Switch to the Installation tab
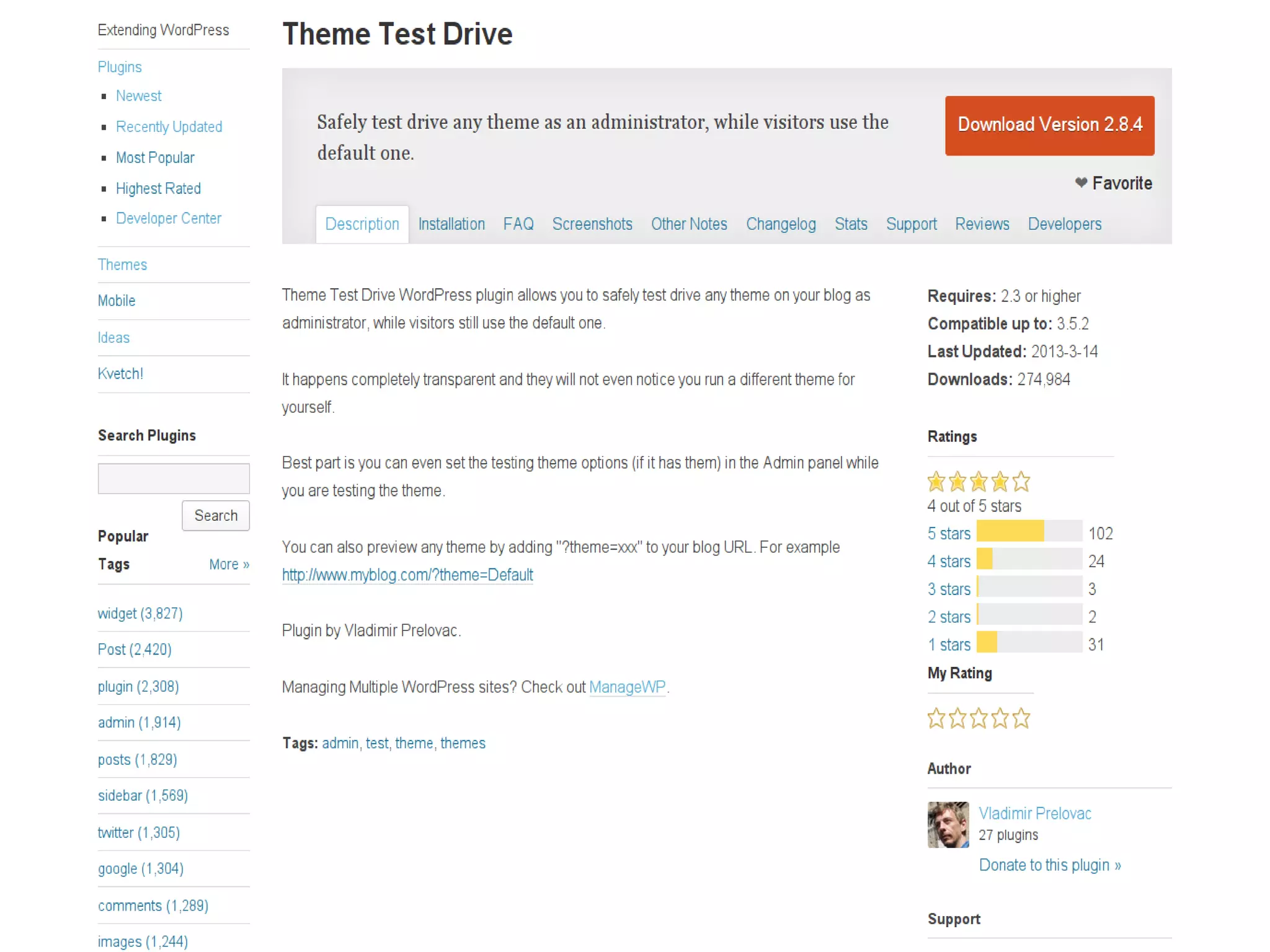1270x952 pixels. tap(451, 224)
